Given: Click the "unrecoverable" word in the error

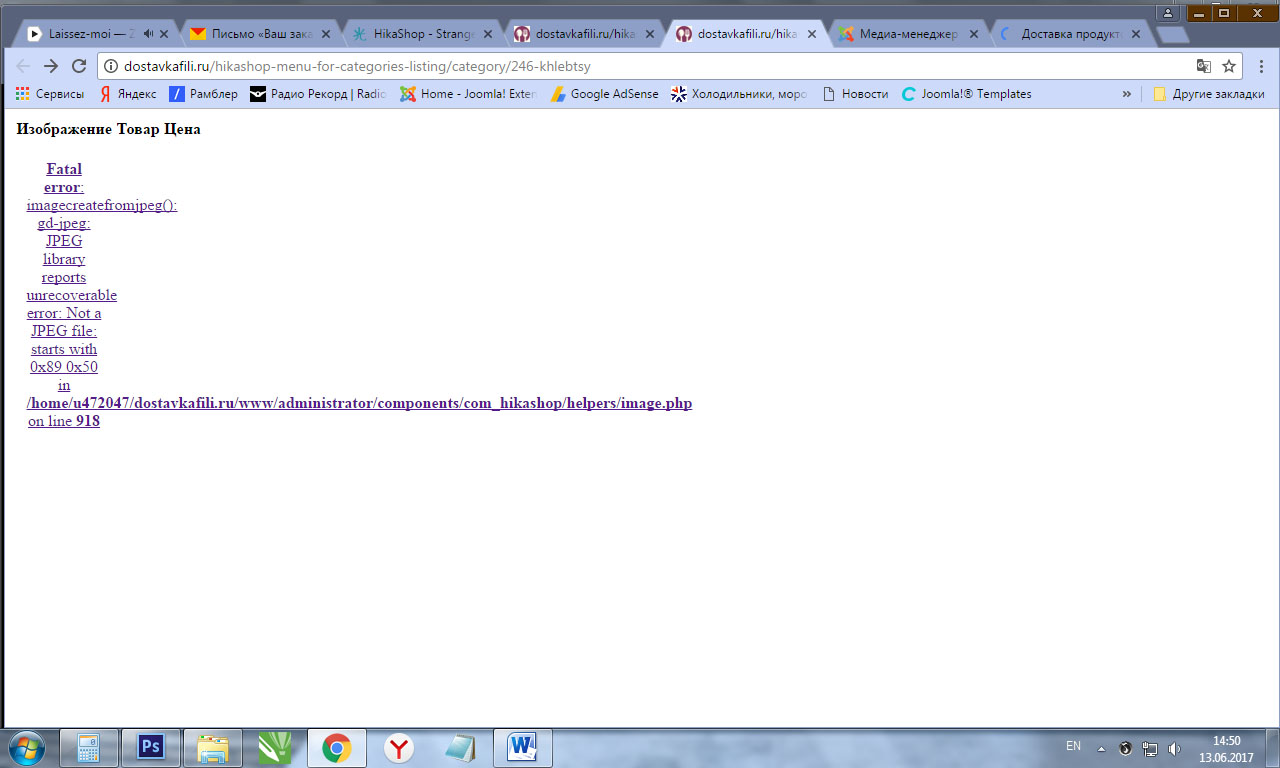Looking at the screenshot, I should coord(72,295).
